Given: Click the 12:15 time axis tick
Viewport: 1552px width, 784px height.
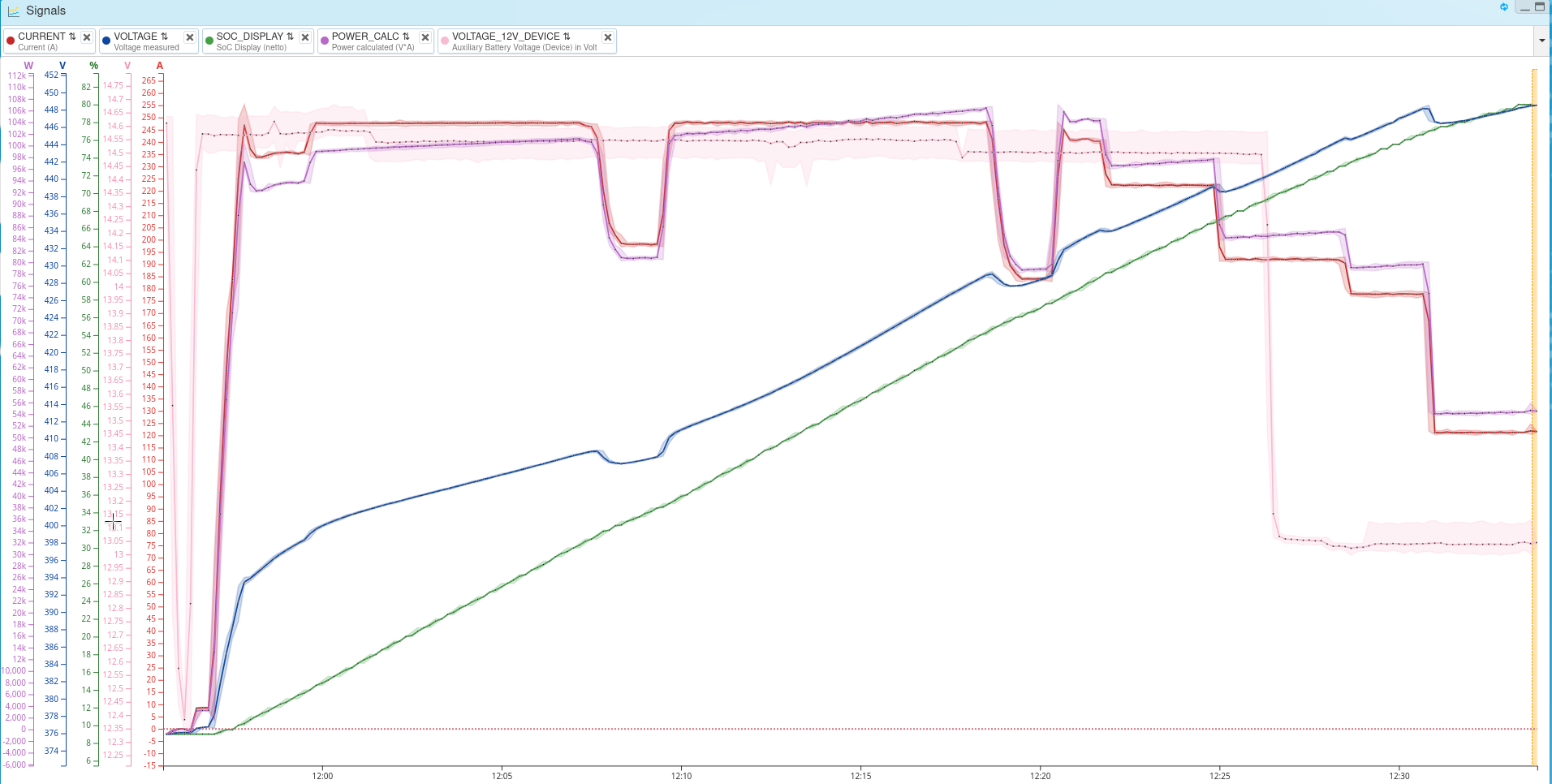Looking at the screenshot, I should 860,776.
